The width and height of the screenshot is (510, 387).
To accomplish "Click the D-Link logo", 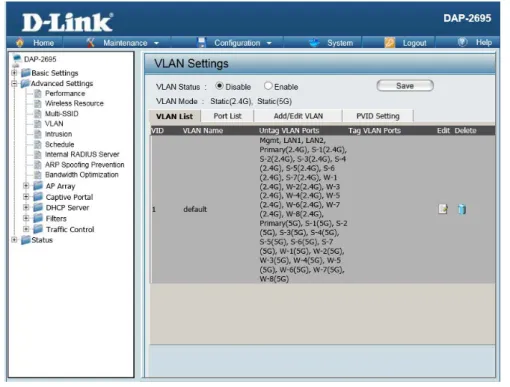I will (x=67, y=22).
